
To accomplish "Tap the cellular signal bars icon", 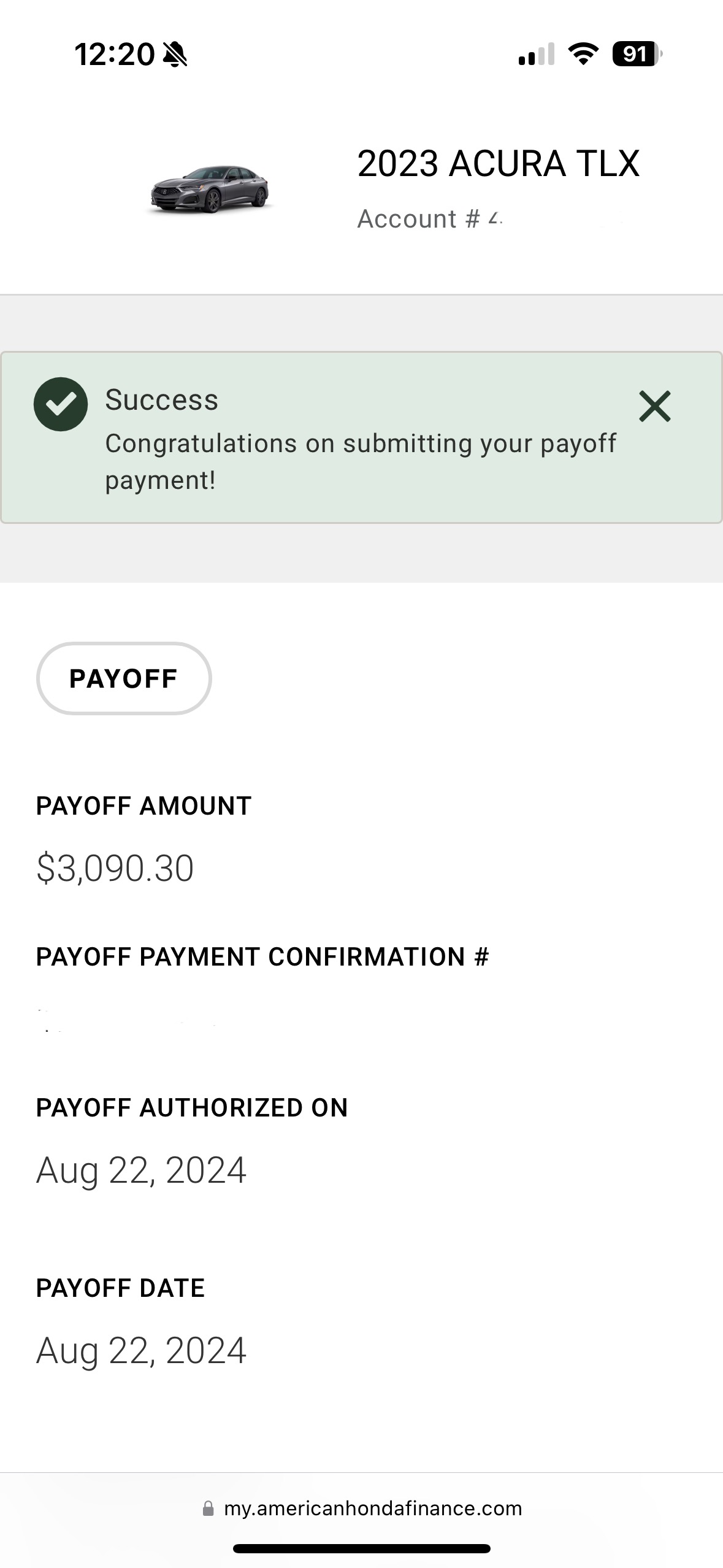I will click(x=536, y=55).
